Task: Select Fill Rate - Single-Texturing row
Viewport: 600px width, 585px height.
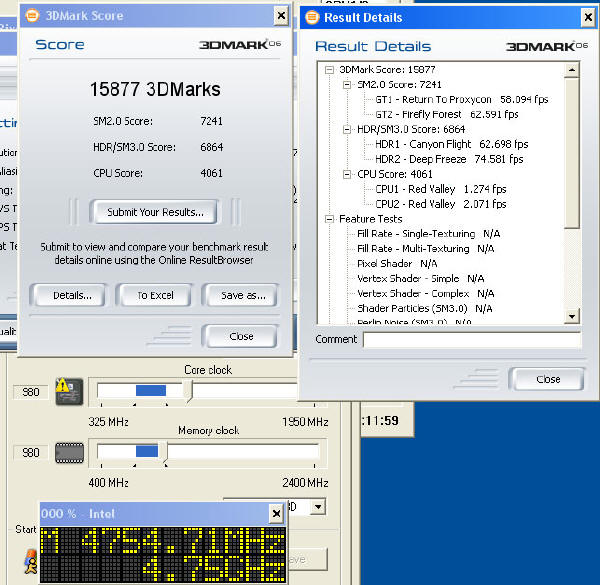Action: (x=429, y=234)
